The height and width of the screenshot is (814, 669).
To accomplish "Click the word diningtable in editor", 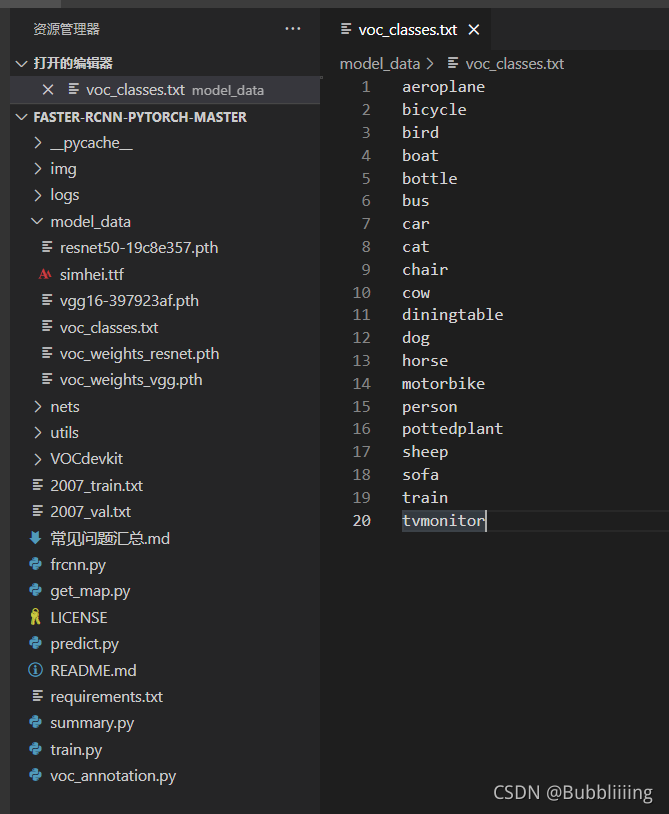I will coord(453,315).
